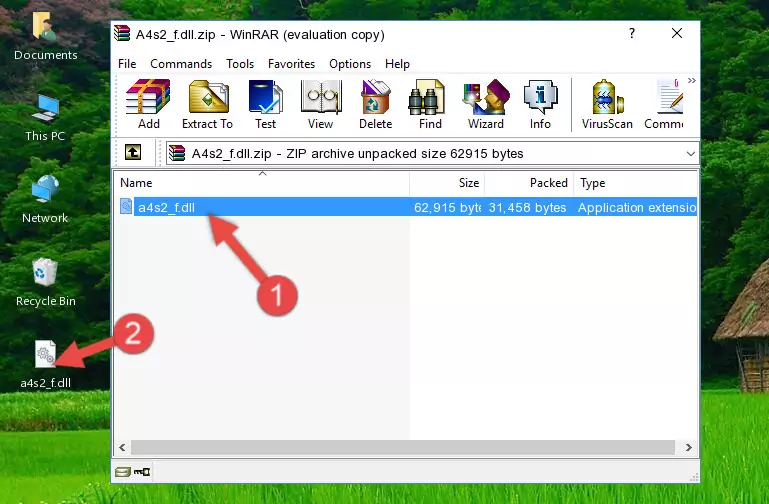Open the Tools menu
This screenshot has width=769, height=504.
pos(240,64)
